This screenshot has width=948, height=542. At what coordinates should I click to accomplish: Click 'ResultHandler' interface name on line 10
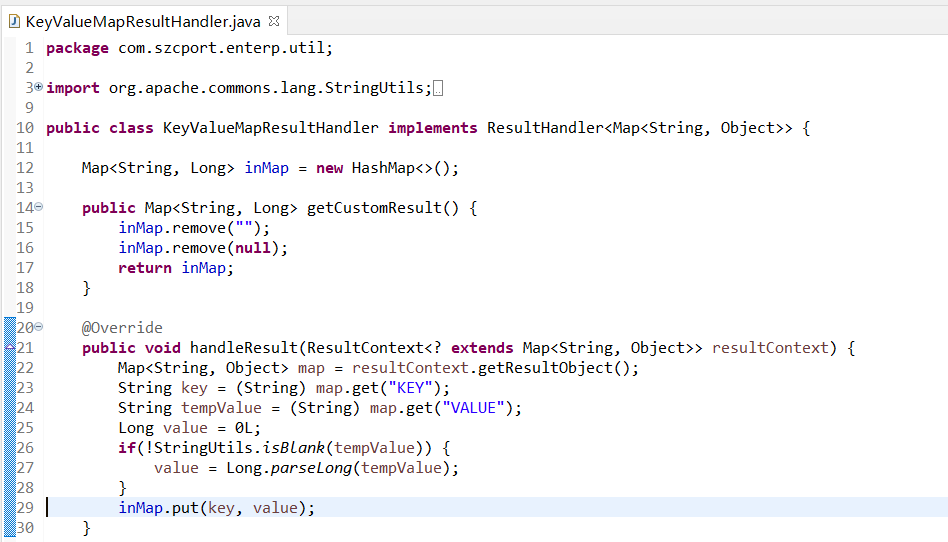[x=545, y=128]
